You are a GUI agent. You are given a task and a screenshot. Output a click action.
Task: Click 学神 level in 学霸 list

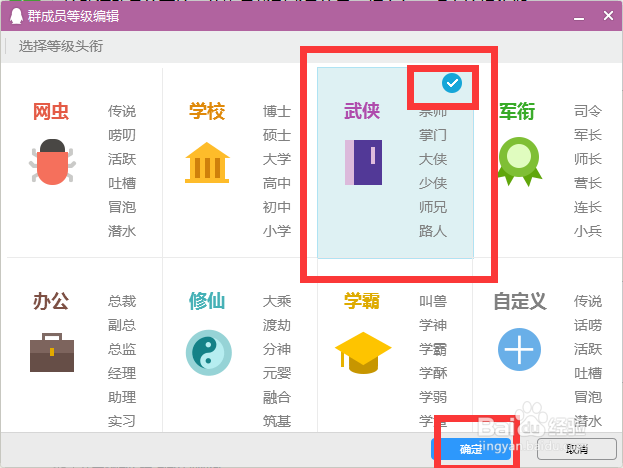point(433,325)
